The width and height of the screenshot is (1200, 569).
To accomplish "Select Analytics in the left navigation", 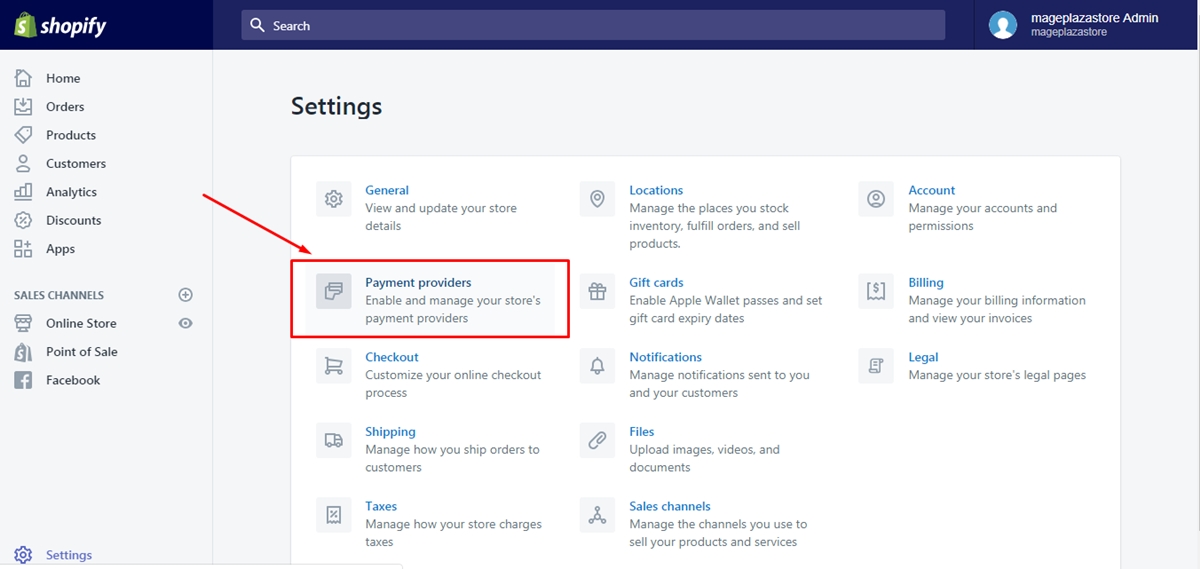I will click(71, 192).
